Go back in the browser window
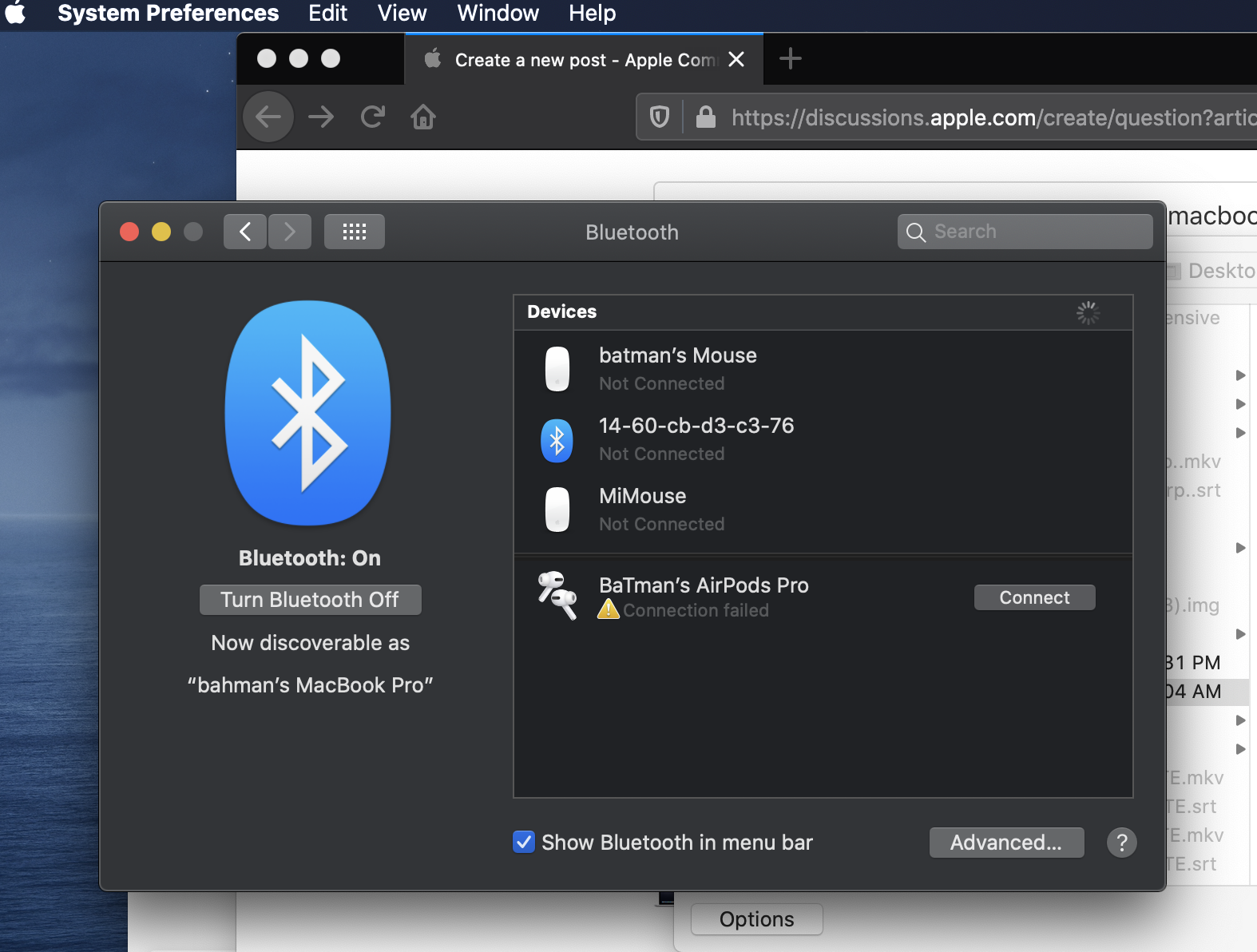Screen dimensions: 1257x952 click(268, 117)
